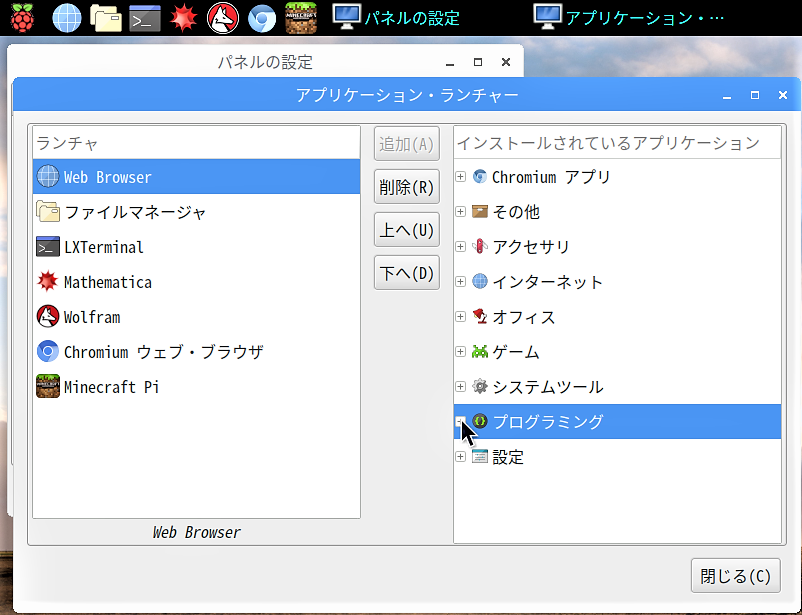This screenshot has width=802, height=615.
Task: Click the 追加(A) add button
Action: 407,144
